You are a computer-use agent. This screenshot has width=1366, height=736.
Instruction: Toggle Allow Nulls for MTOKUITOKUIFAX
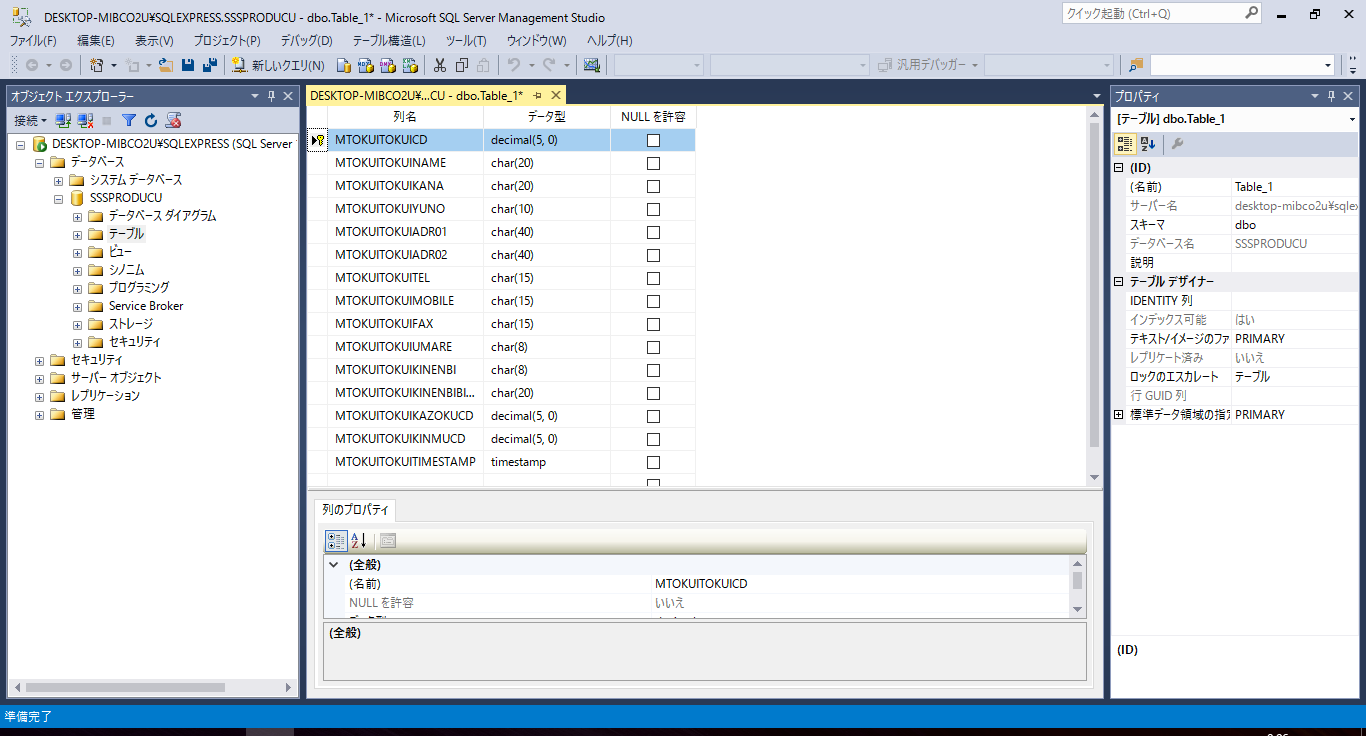[653, 324]
